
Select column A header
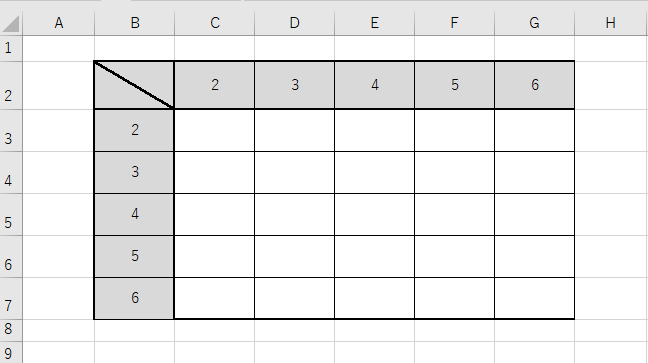[x=59, y=23]
